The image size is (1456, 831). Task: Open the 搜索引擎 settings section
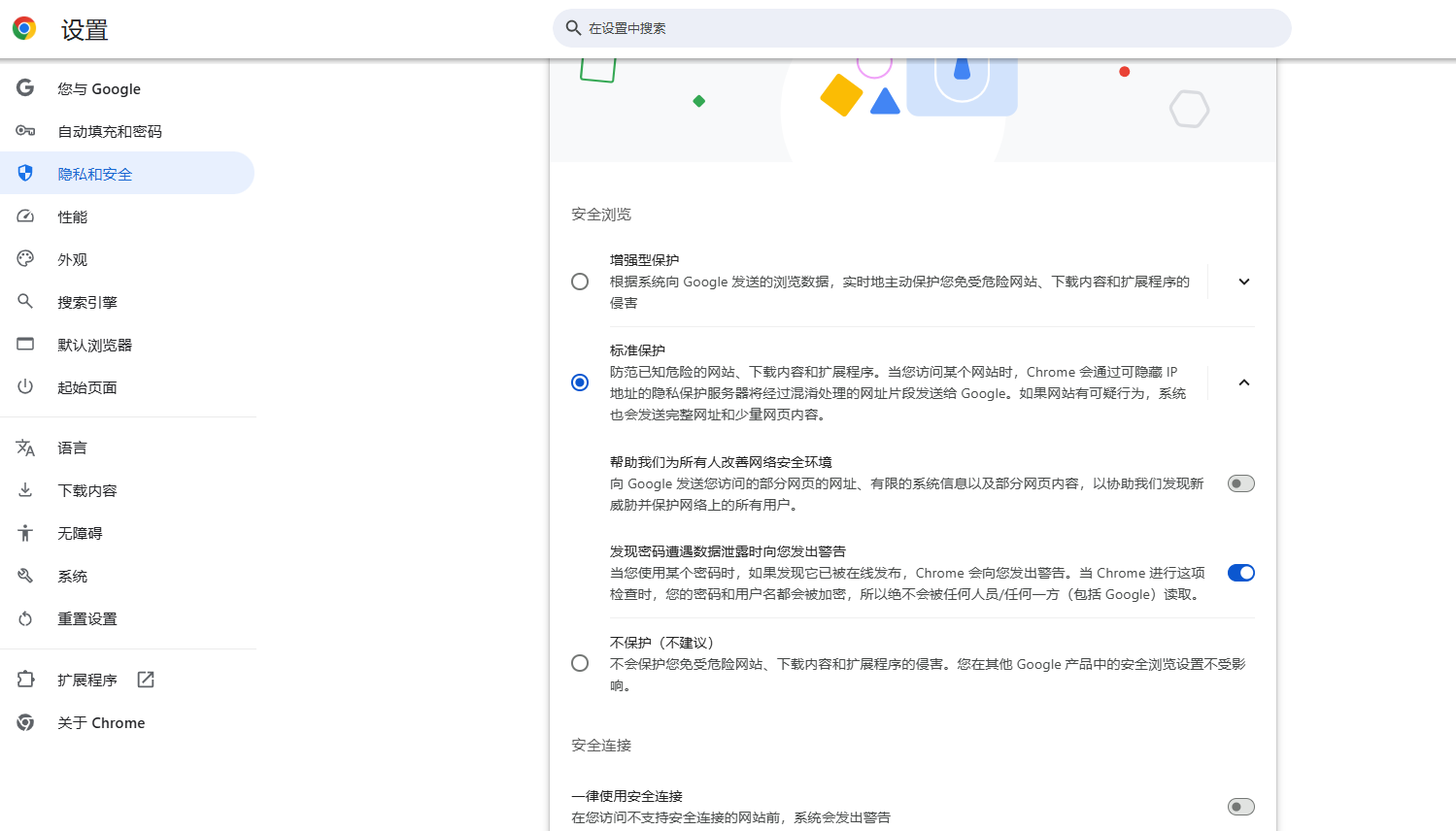127,302
